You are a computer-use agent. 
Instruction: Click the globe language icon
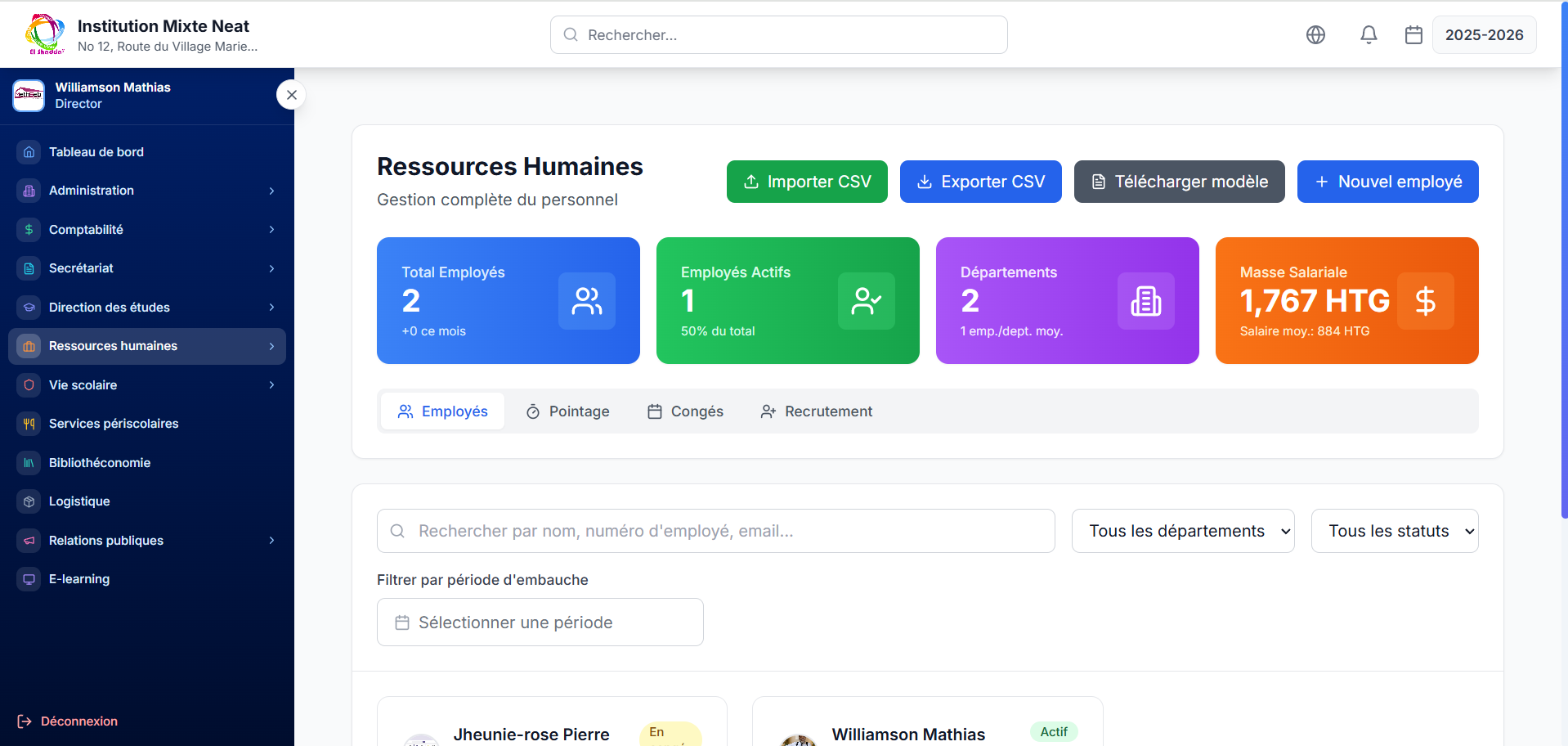[x=1315, y=34]
